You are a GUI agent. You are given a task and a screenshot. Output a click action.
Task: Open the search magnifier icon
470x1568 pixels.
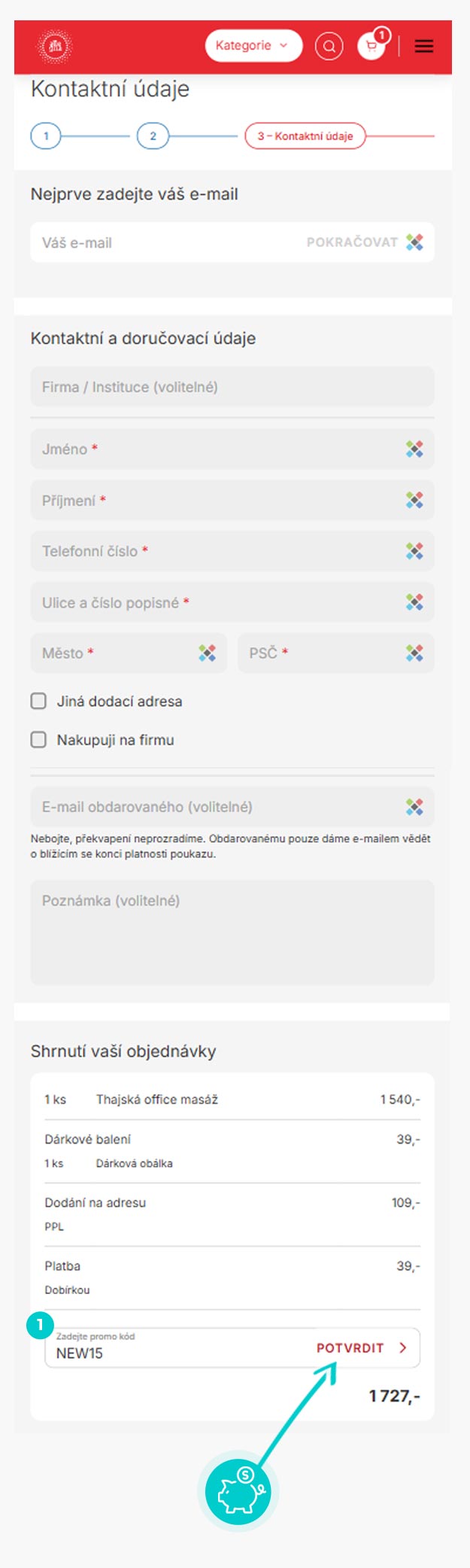(x=329, y=46)
